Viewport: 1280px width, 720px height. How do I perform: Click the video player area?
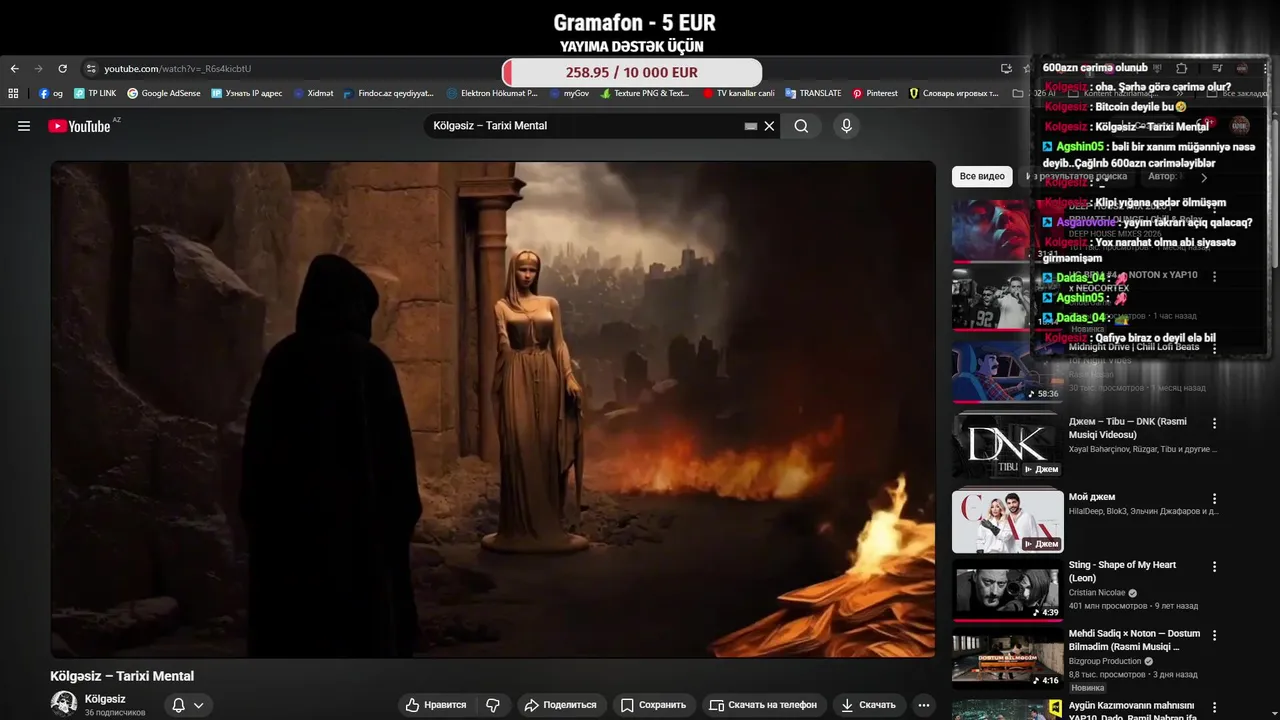pos(493,409)
